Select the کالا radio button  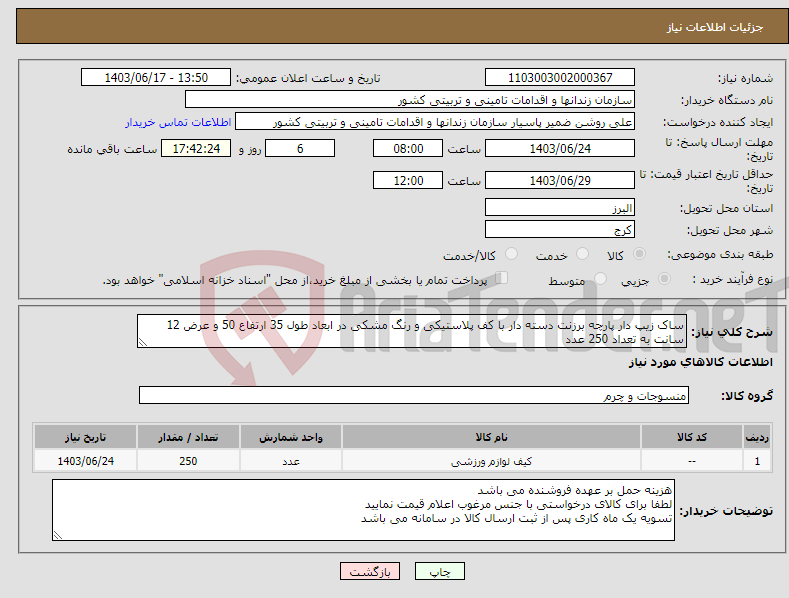click(639, 254)
